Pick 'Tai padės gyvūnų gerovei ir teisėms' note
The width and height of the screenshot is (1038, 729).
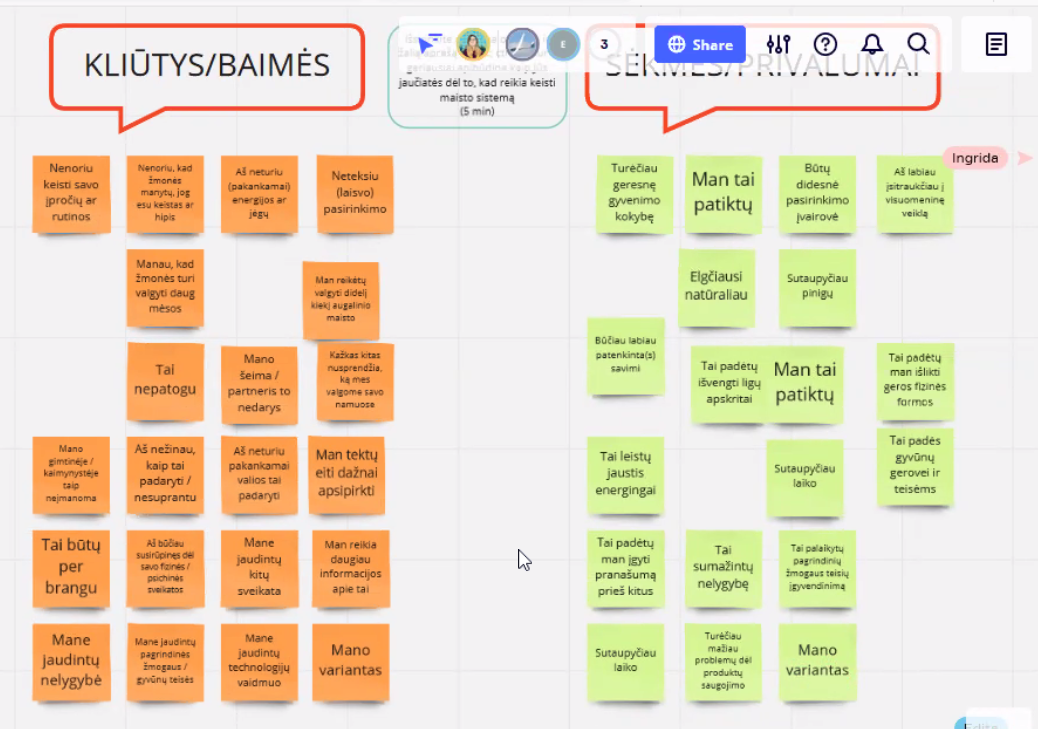tap(915, 467)
